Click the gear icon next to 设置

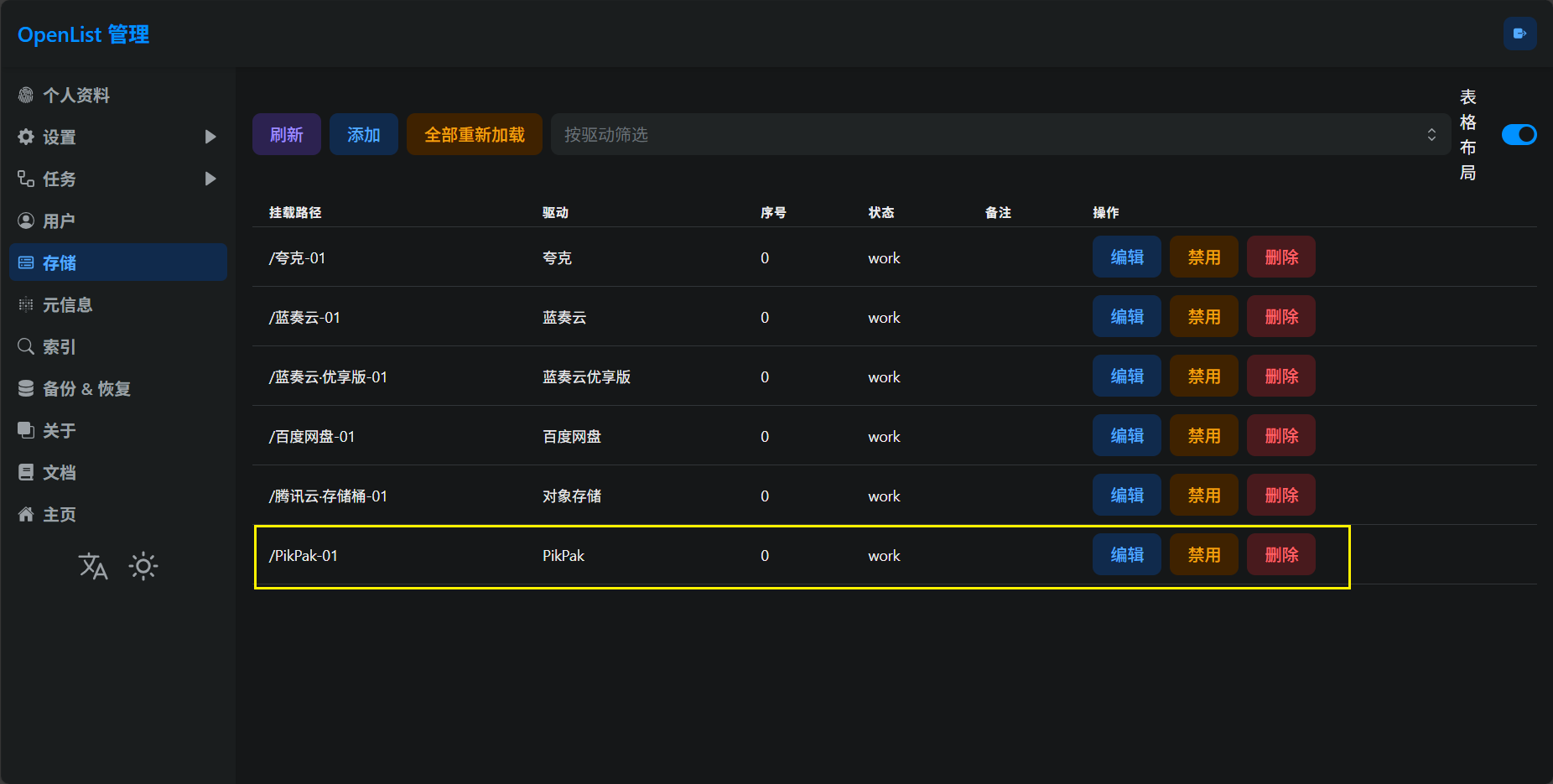(26, 138)
